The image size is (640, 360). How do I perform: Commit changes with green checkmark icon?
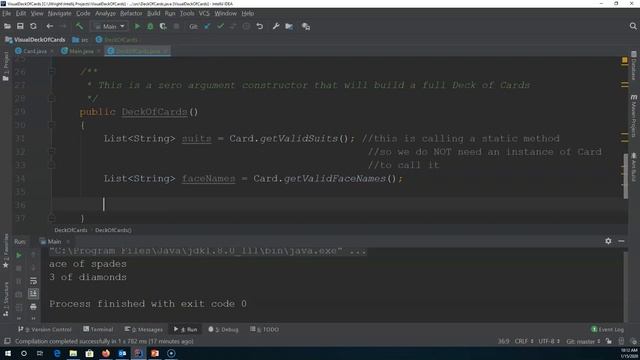[x=220, y=27]
